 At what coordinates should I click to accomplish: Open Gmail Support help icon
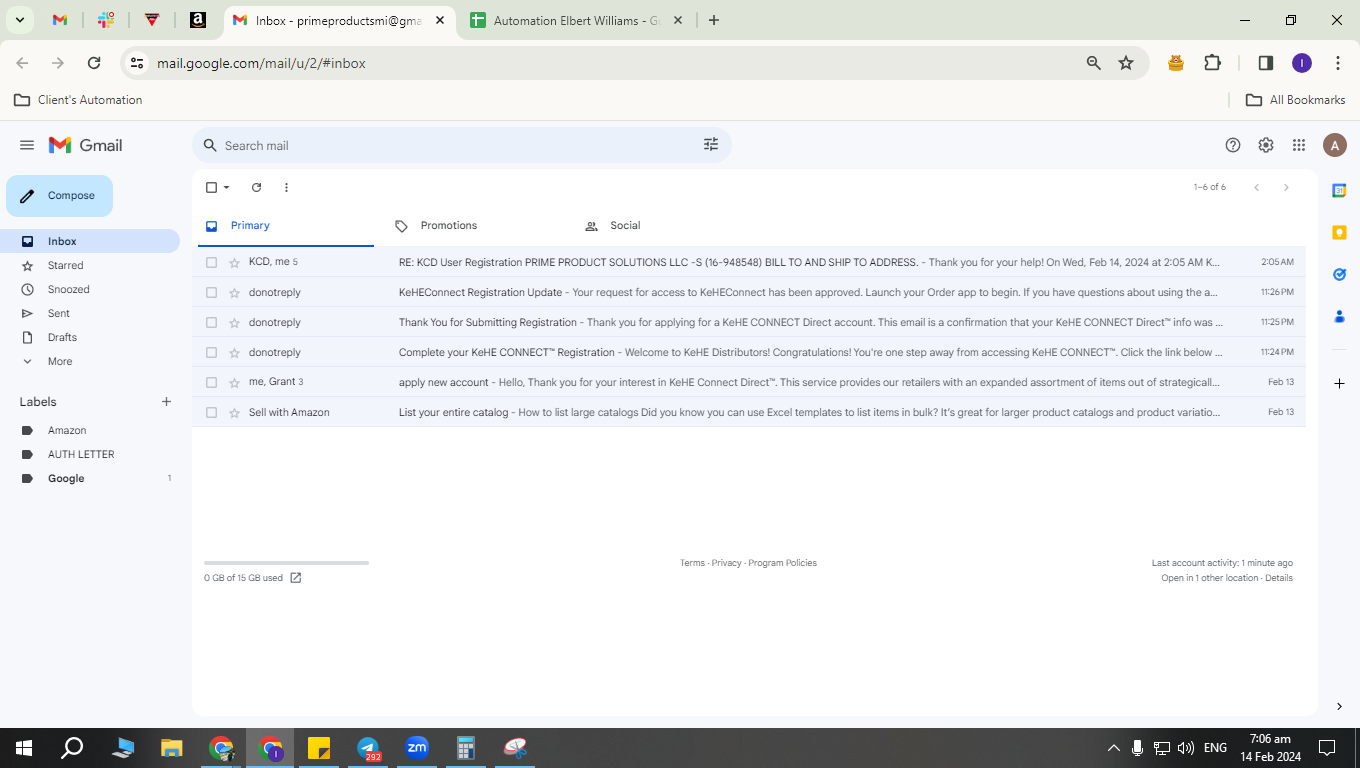1233,145
